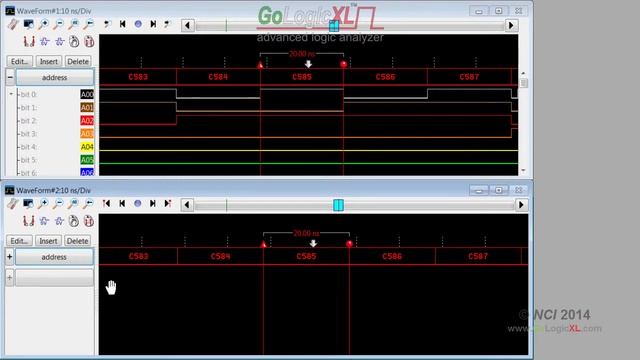Click the white hand-pan icon in WaveForm#1
The width and height of the screenshot is (640, 360).
pyautogui.click(x=74, y=41)
